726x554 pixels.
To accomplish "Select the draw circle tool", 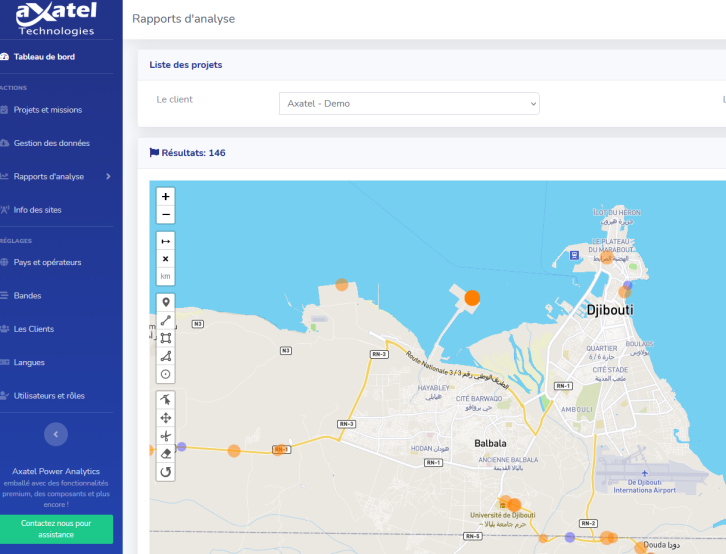I will click(x=166, y=374).
